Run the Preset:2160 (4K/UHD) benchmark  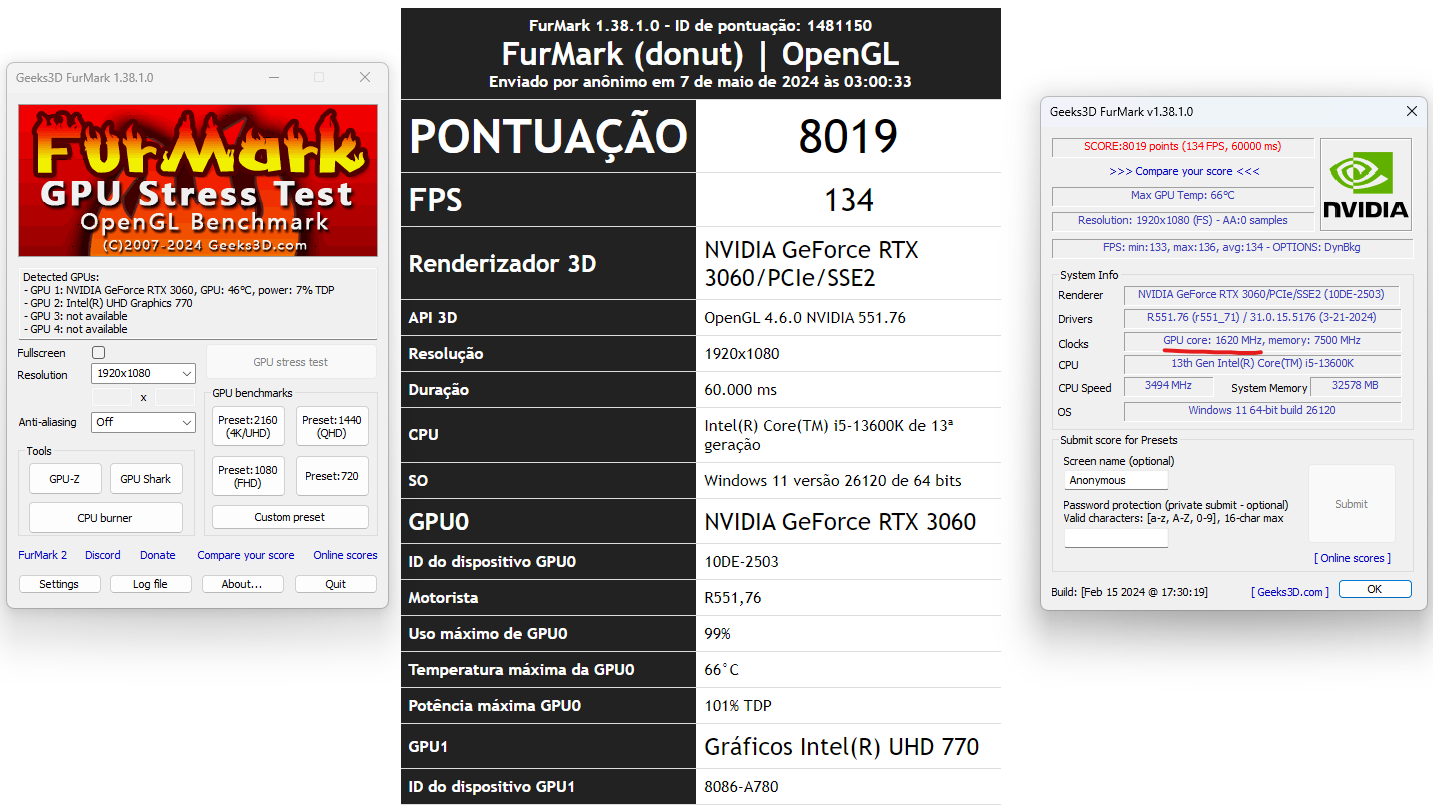[248, 426]
